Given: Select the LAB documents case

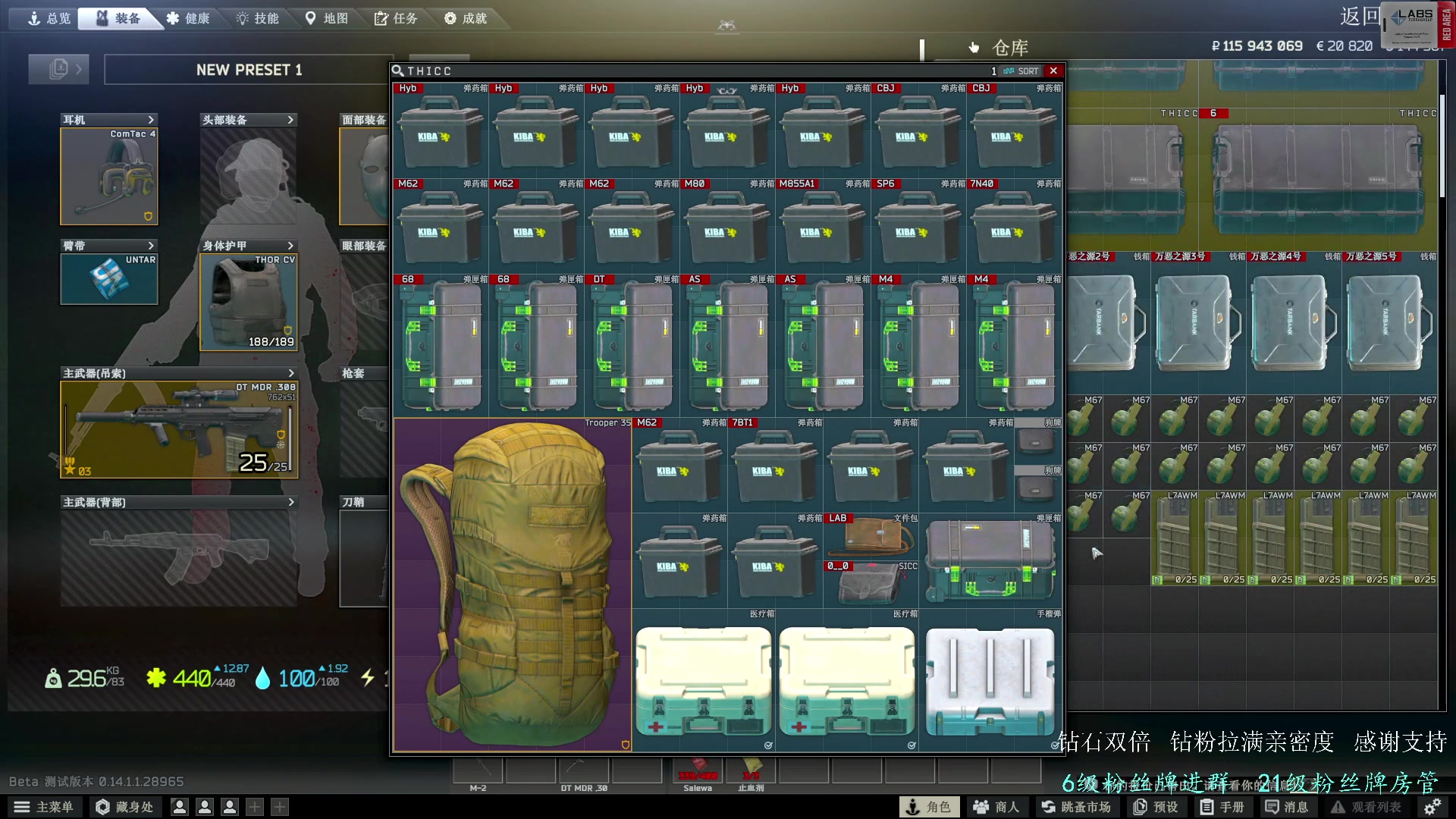Looking at the screenshot, I should pyautogui.click(x=871, y=536).
